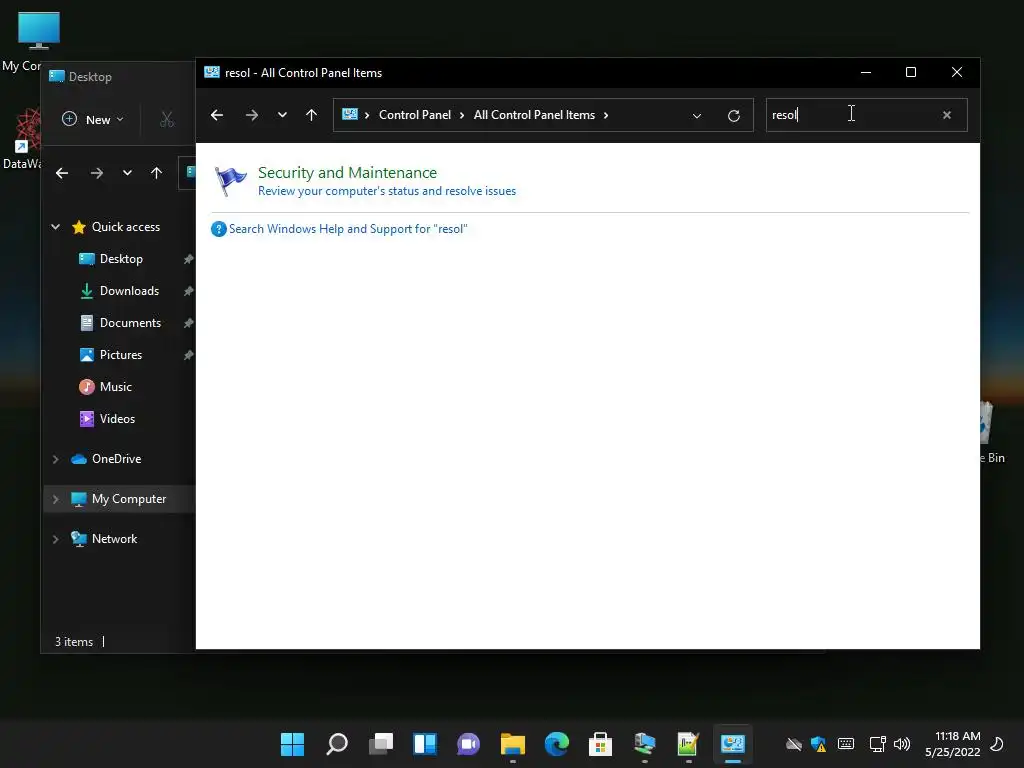Go back in Control Panel window
1024x768 pixels.
(217, 116)
